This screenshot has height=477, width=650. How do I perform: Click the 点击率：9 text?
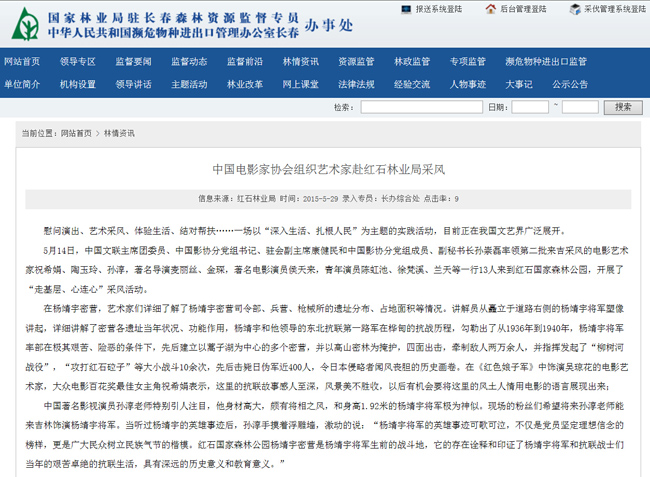(441, 199)
